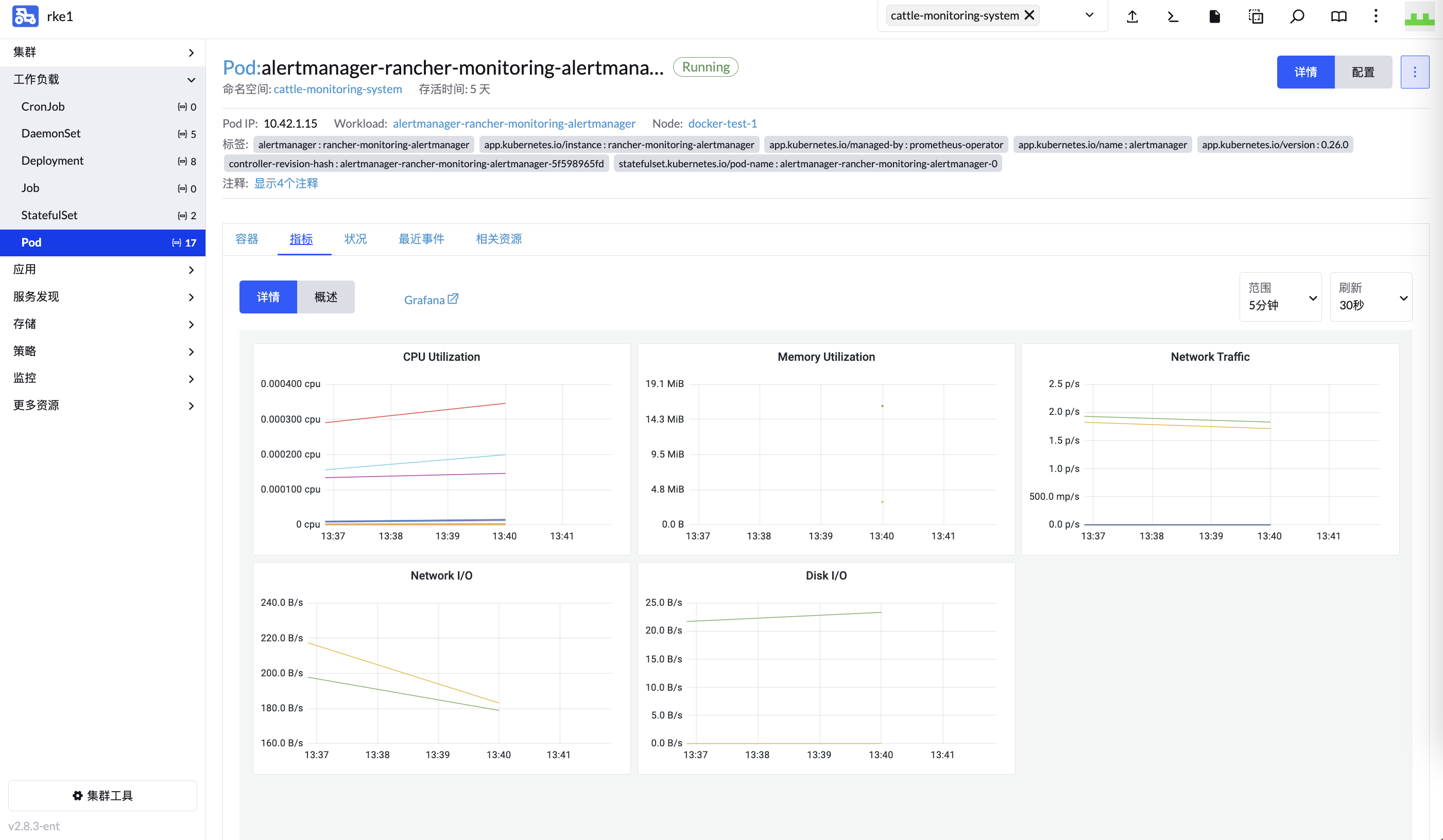Click the Rancher logo in top left
Image resolution: width=1443 pixels, height=840 pixels.
pyautogui.click(x=25, y=16)
